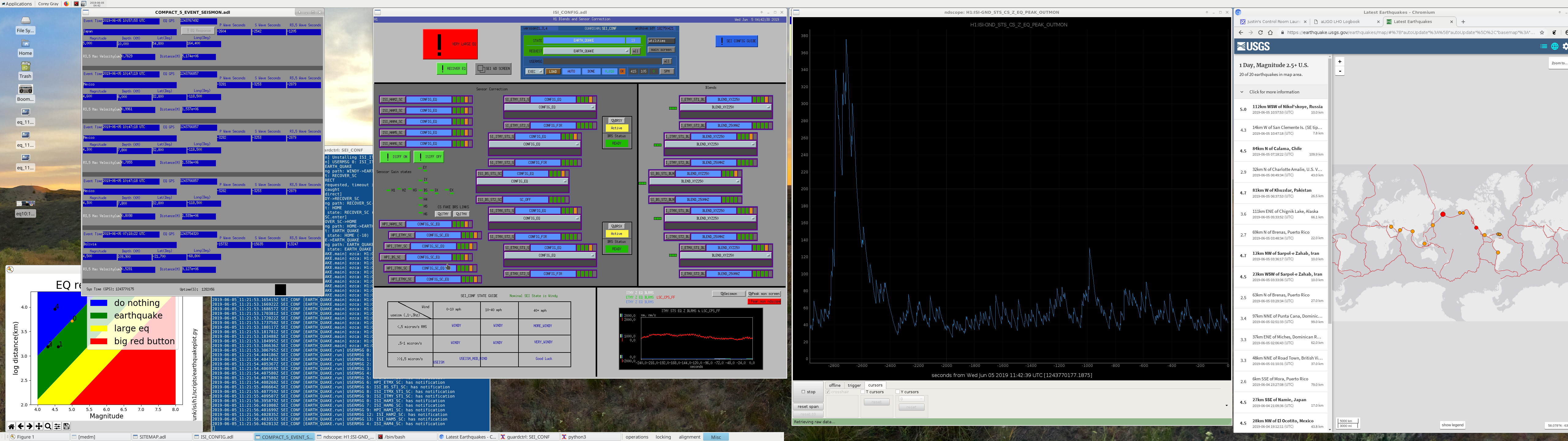Activate Zoom magnifier tool in Figure 1
Screen dimensions: 1568x441
click(x=48, y=426)
